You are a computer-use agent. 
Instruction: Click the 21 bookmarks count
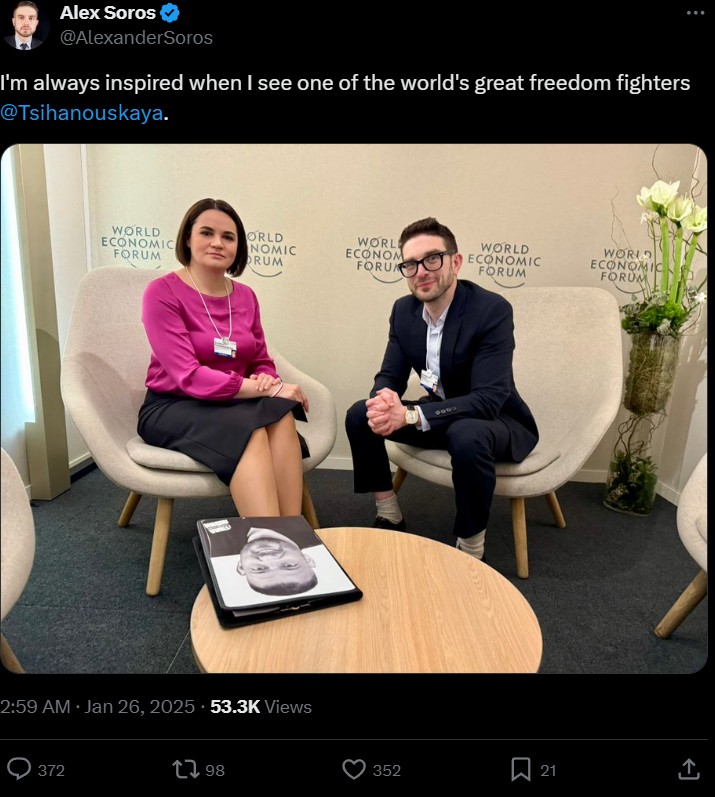[548, 770]
